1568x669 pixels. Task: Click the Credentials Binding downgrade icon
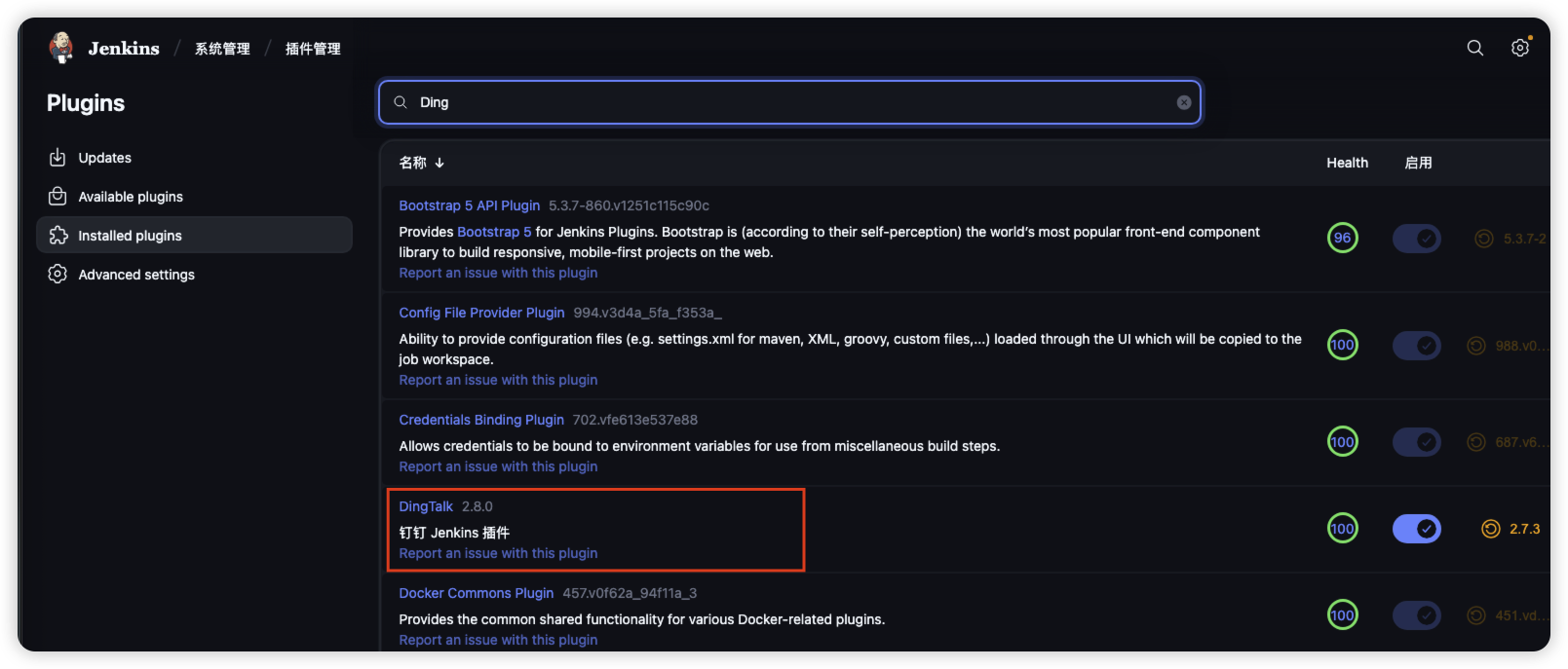[1476, 442]
